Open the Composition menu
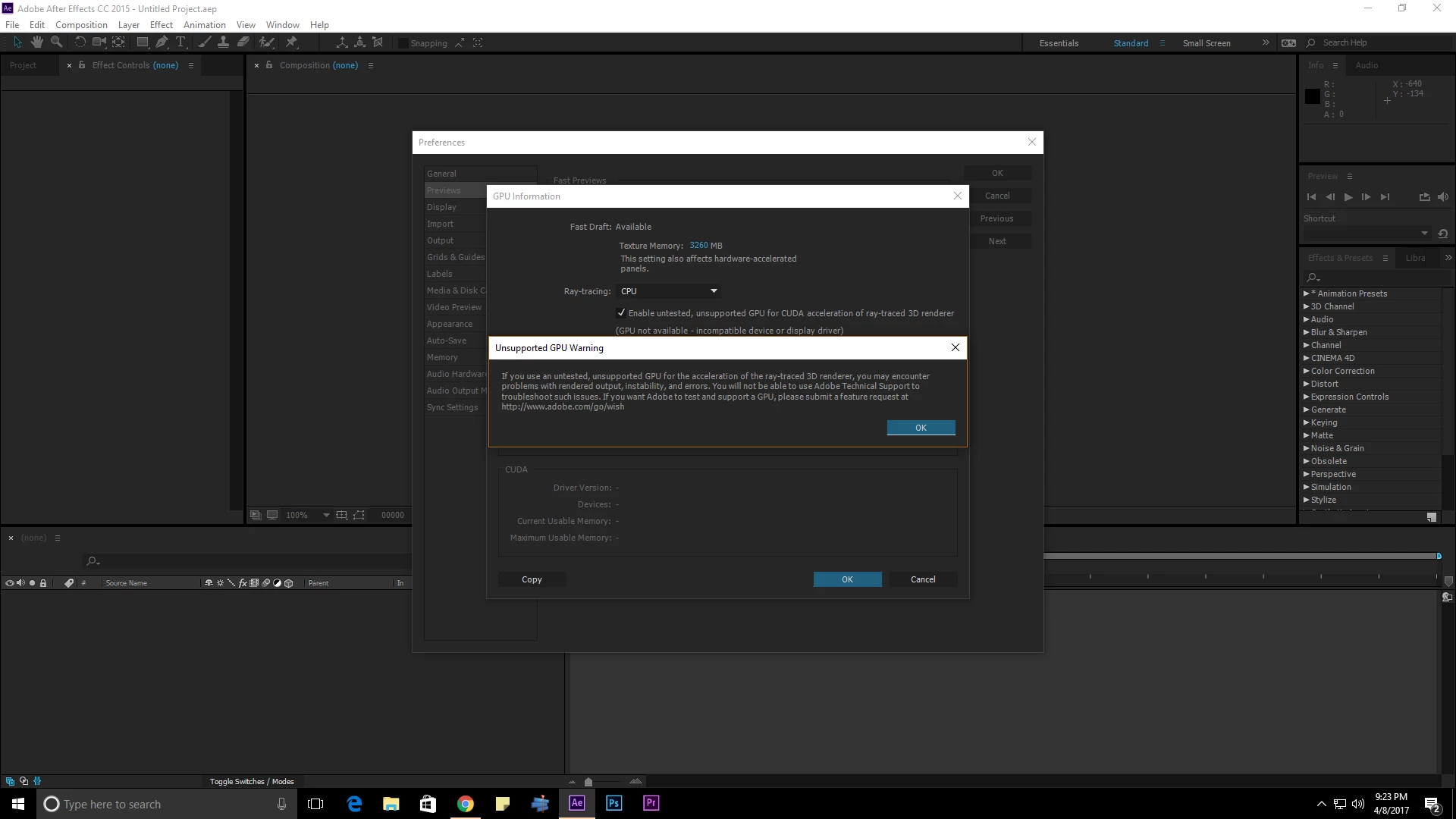Screen dimensions: 1456x819 [81, 25]
